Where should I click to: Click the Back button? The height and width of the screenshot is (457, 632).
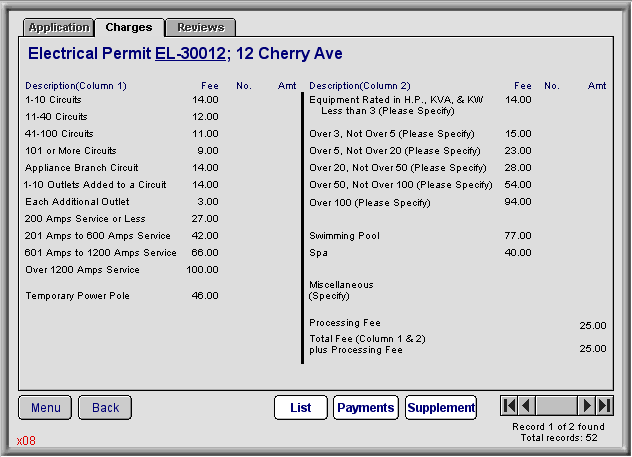pos(105,408)
